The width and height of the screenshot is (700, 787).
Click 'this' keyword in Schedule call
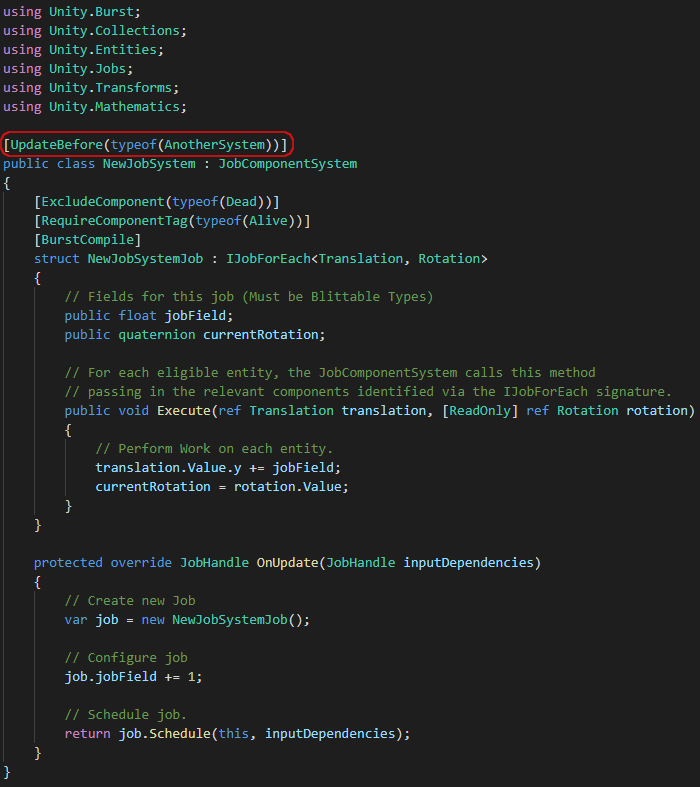coord(234,734)
